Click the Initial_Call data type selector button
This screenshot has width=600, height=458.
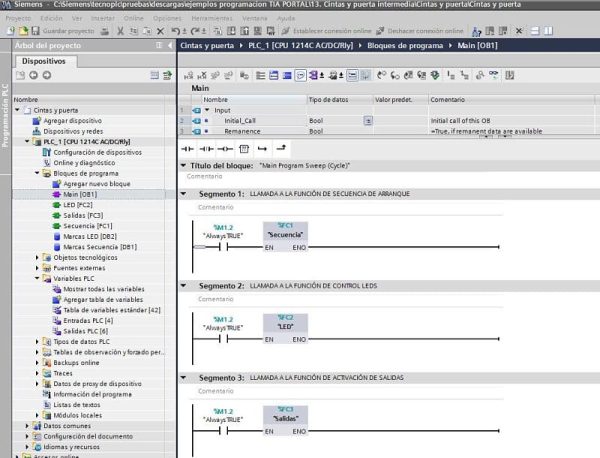pos(368,120)
